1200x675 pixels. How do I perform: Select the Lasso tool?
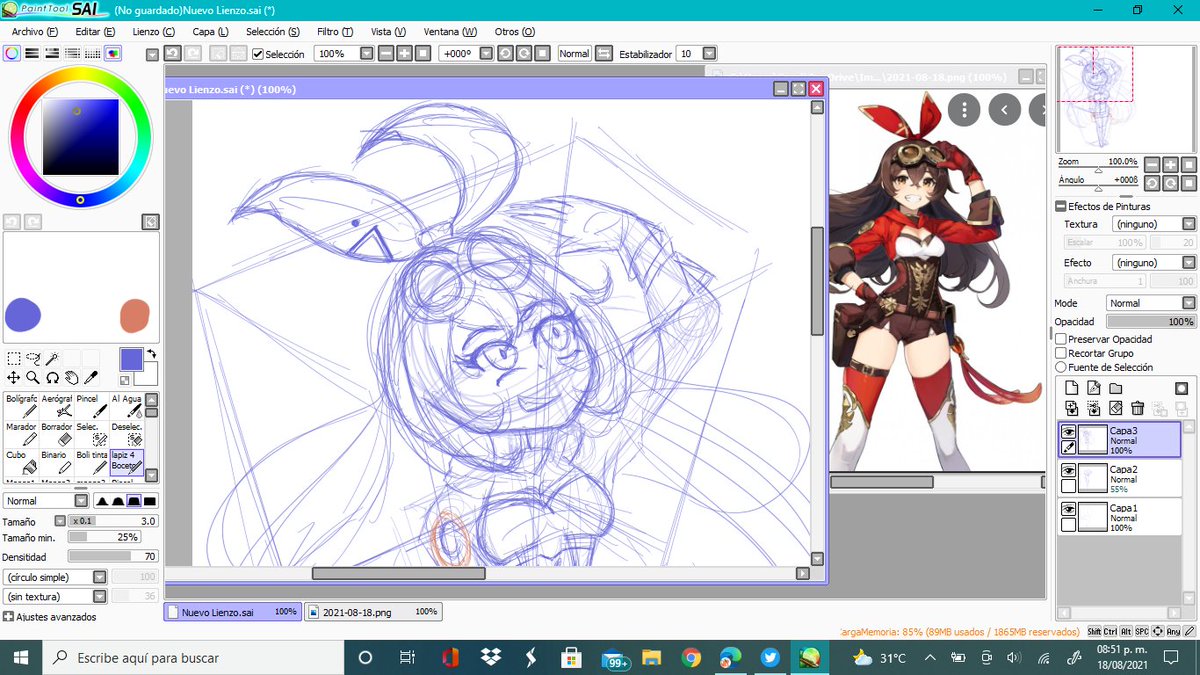pyautogui.click(x=33, y=358)
